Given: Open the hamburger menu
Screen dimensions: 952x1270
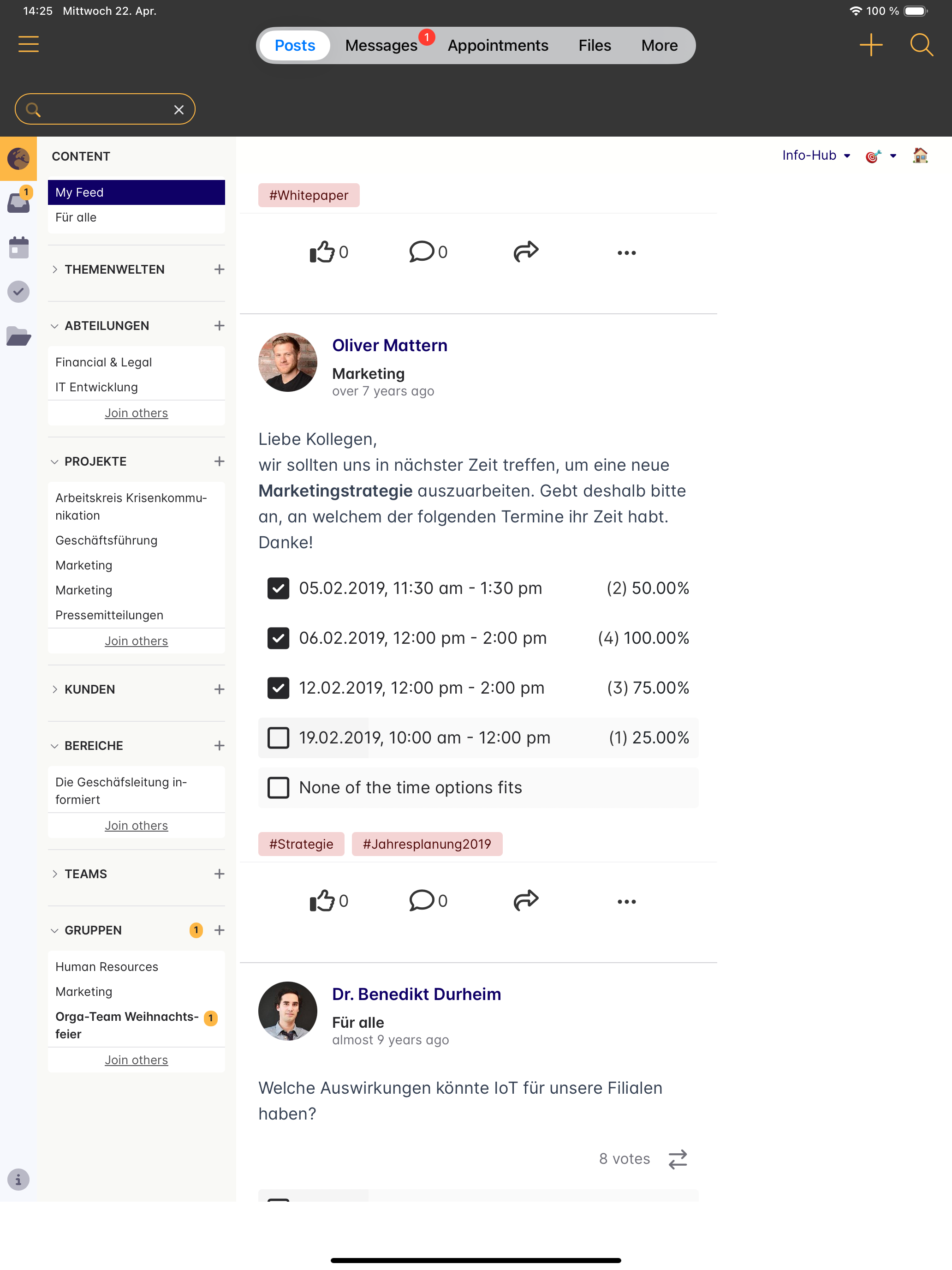Looking at the screenshot, I should 28,44.
